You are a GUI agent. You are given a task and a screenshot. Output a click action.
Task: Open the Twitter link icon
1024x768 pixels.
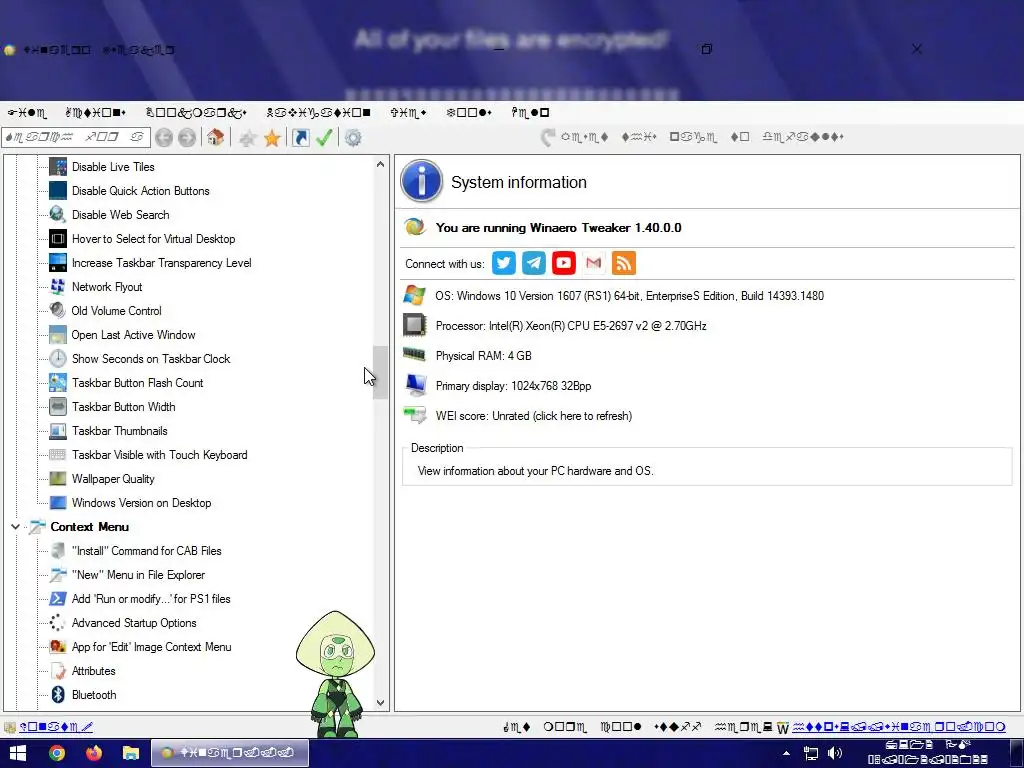tap(504, 263)
